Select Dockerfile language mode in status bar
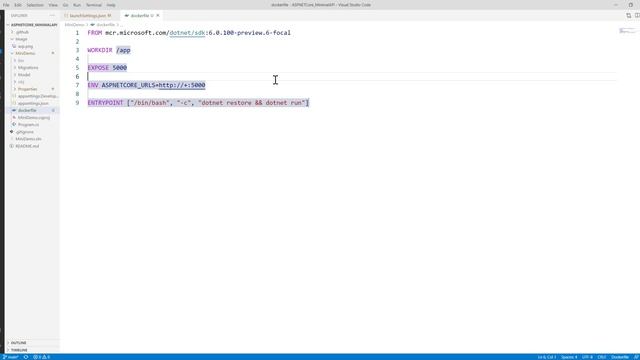 pyautogui.click(x=620, y=357)
